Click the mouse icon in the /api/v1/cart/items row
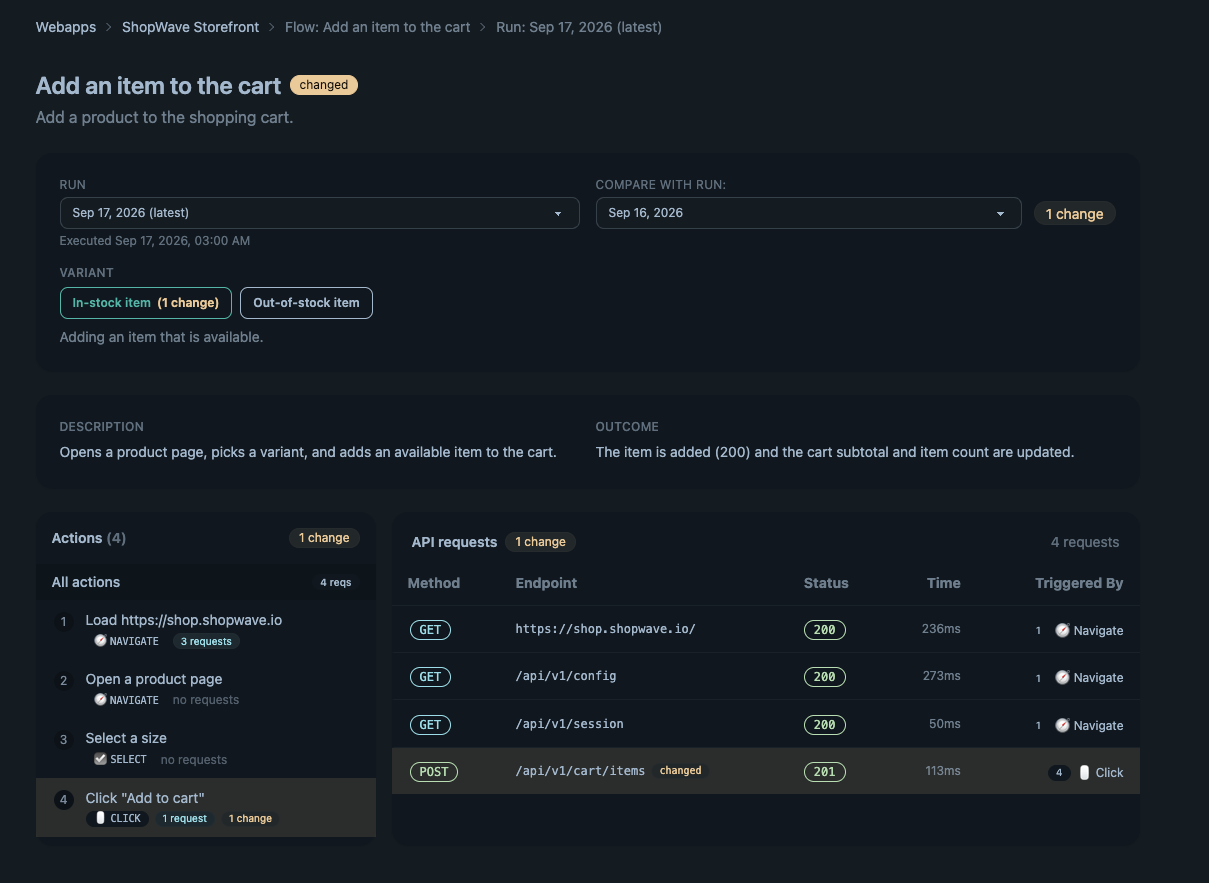The image size is (1209, 883). click(1084, 772)
